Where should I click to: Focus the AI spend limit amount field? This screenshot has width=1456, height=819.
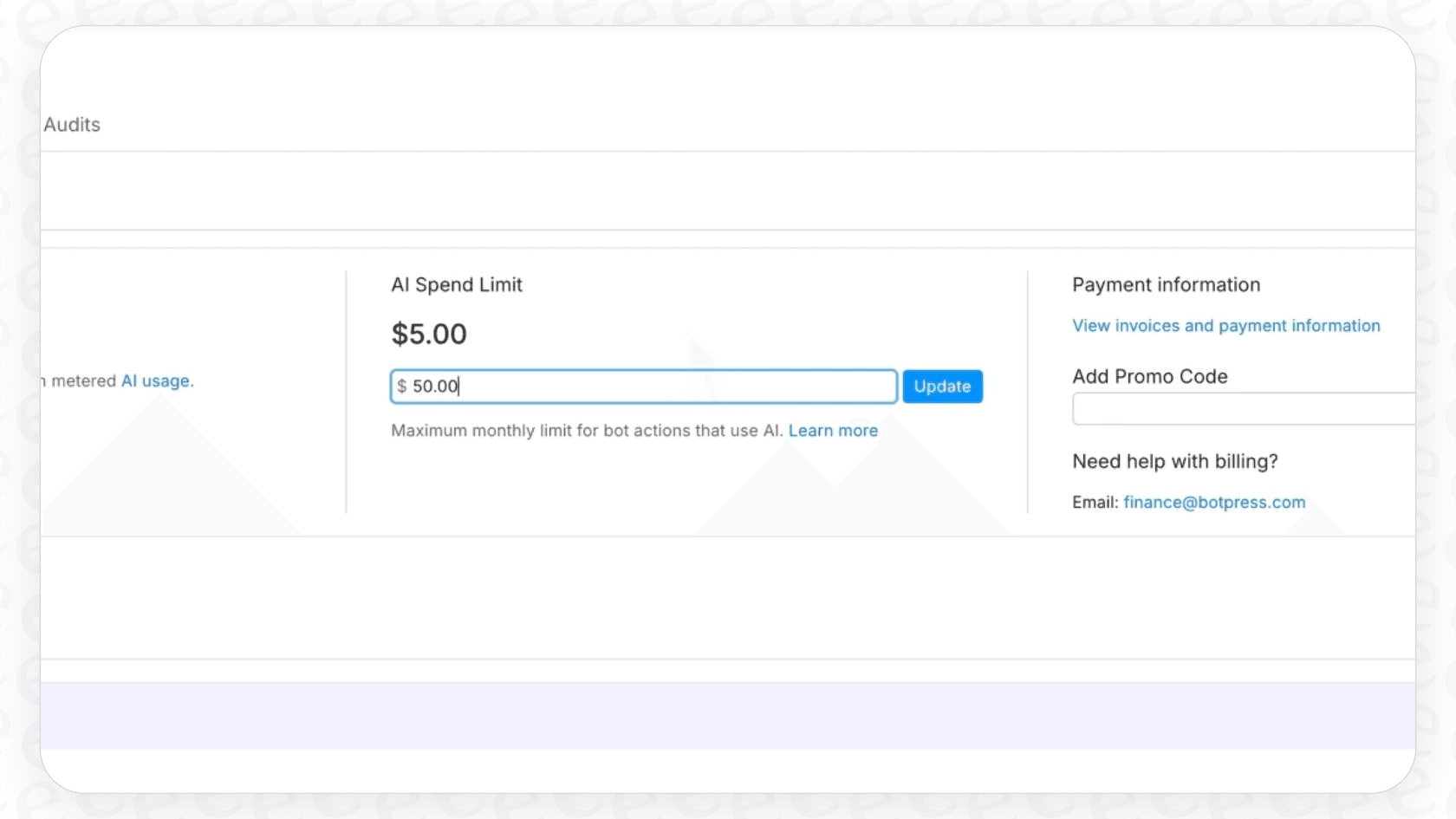(642, 387)
